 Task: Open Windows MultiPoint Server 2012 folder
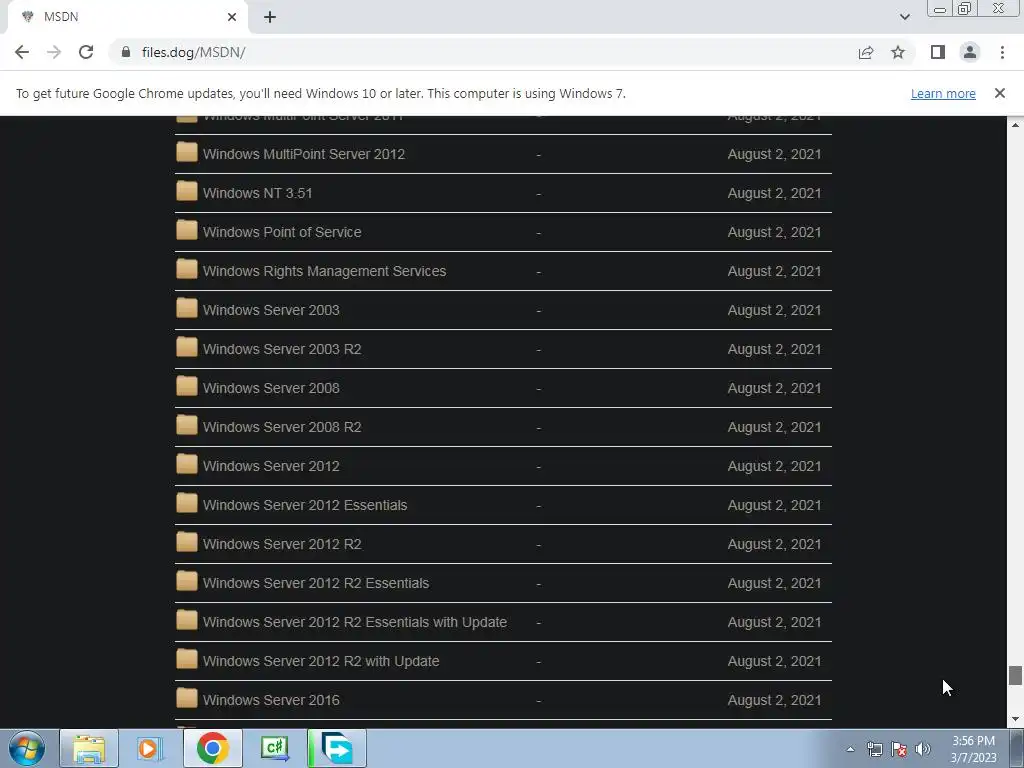point(304,154)
